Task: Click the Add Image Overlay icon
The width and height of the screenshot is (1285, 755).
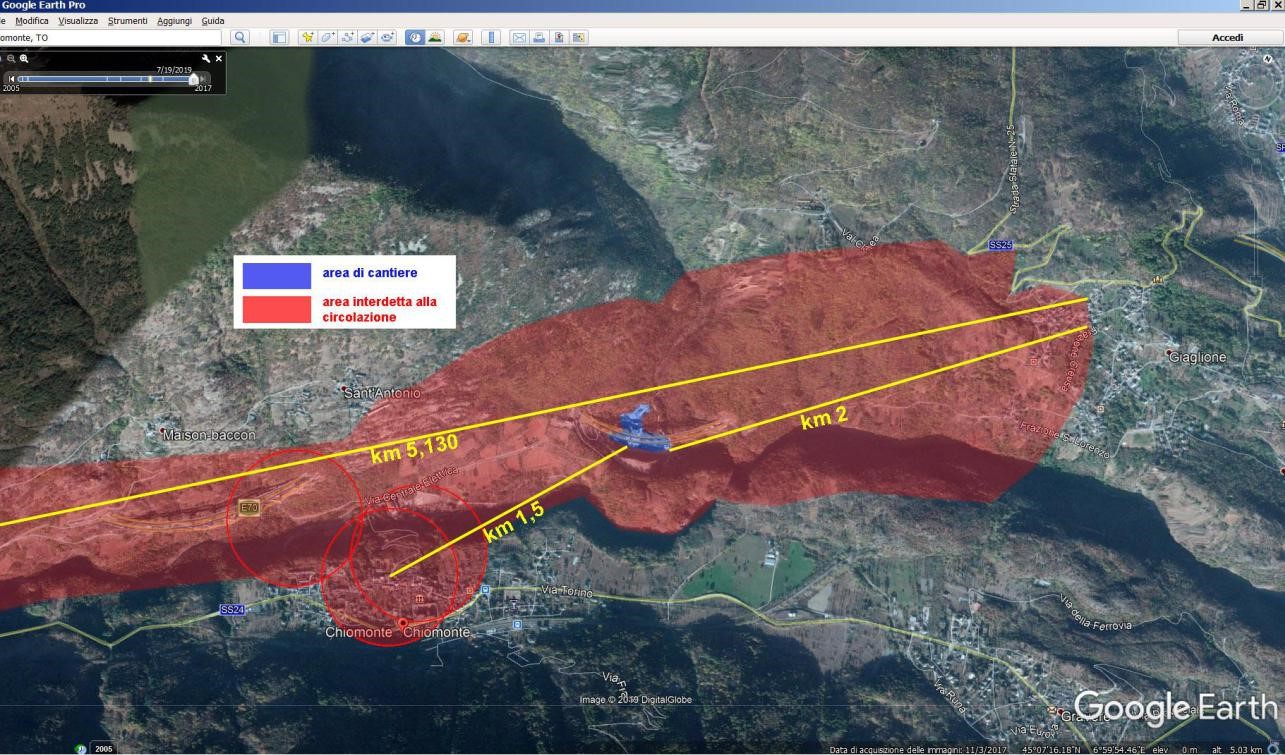Action: (367, 37)
